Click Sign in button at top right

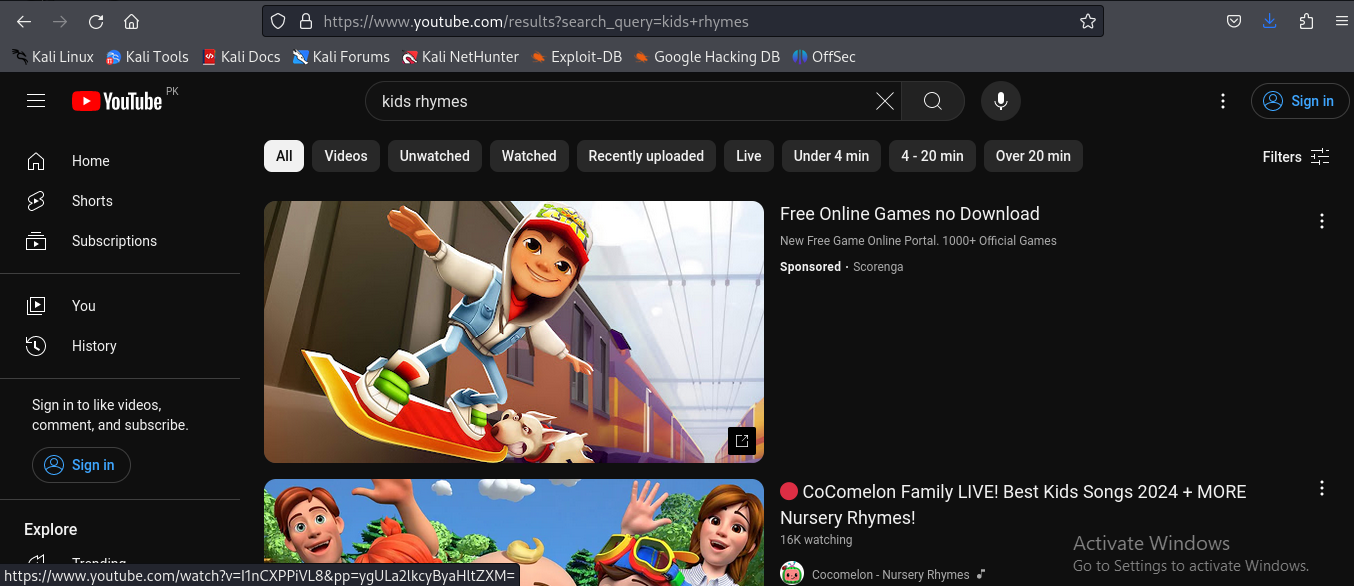(x=1300, y=101)
